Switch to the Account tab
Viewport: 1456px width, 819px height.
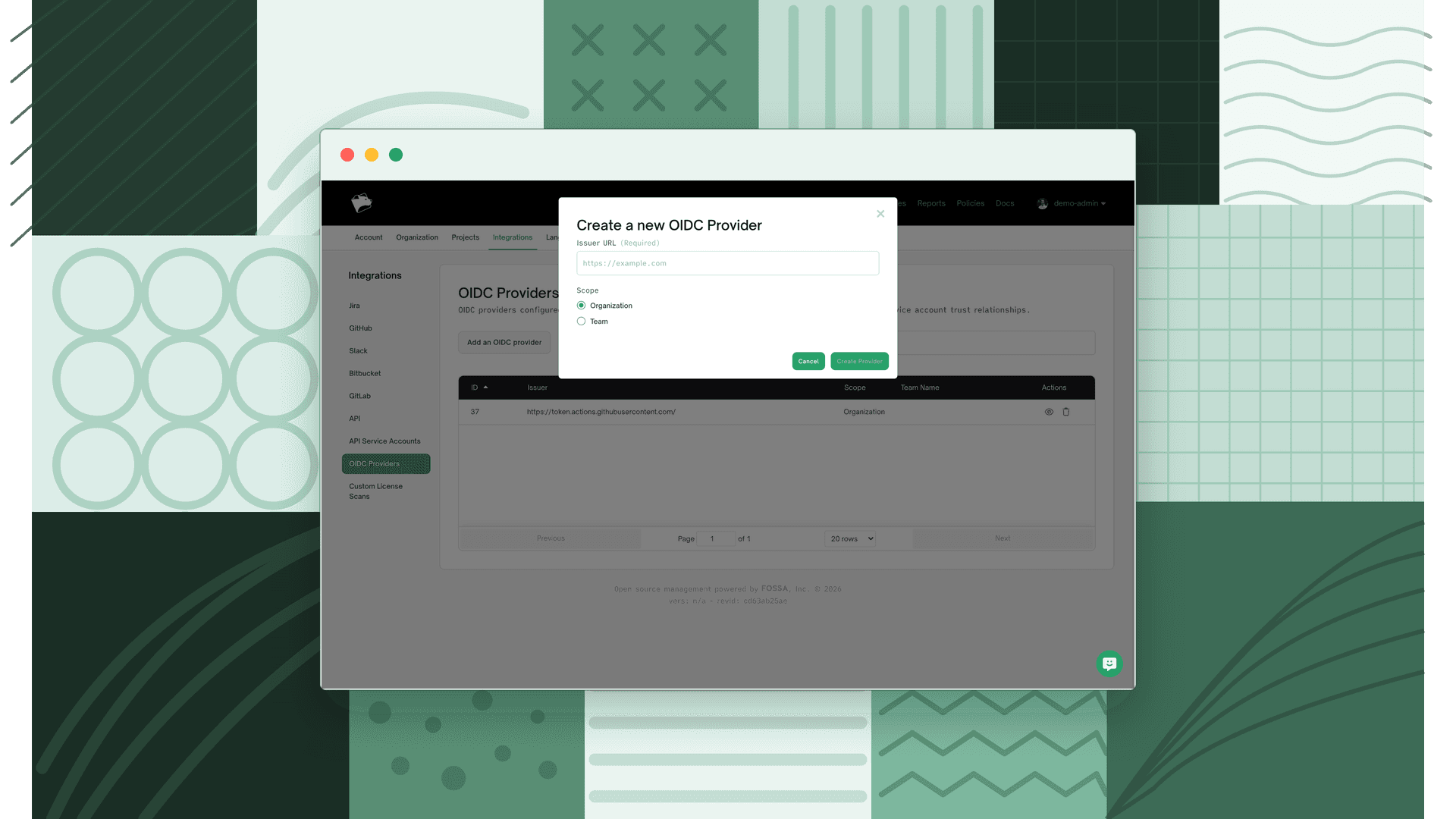pyautogui.click(x=369, y=237)
